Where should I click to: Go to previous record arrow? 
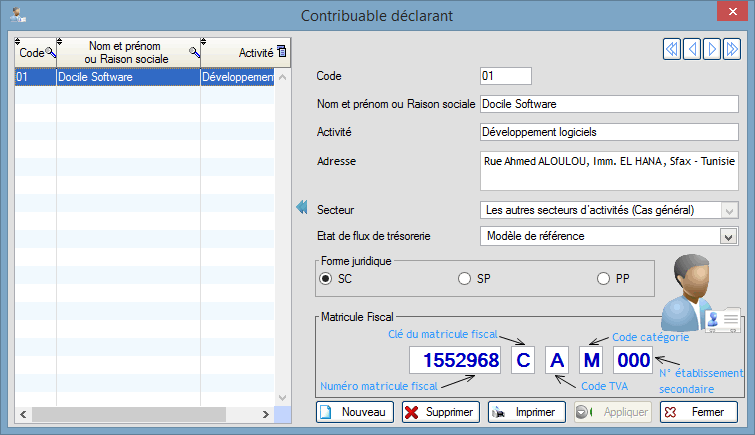pyautogui.click(x=692, y=49)
